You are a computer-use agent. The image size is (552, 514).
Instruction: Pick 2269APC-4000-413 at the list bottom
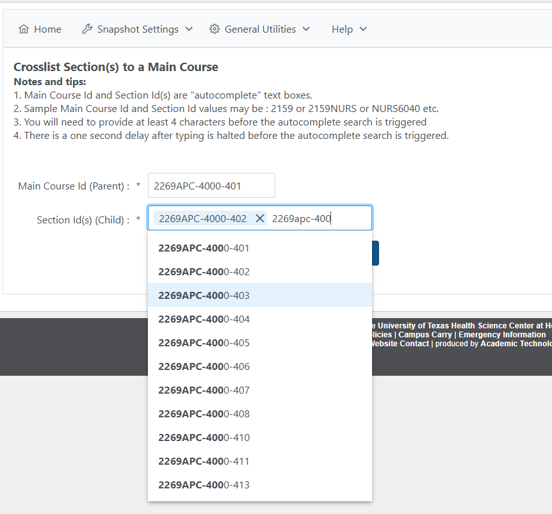point(260,484)
